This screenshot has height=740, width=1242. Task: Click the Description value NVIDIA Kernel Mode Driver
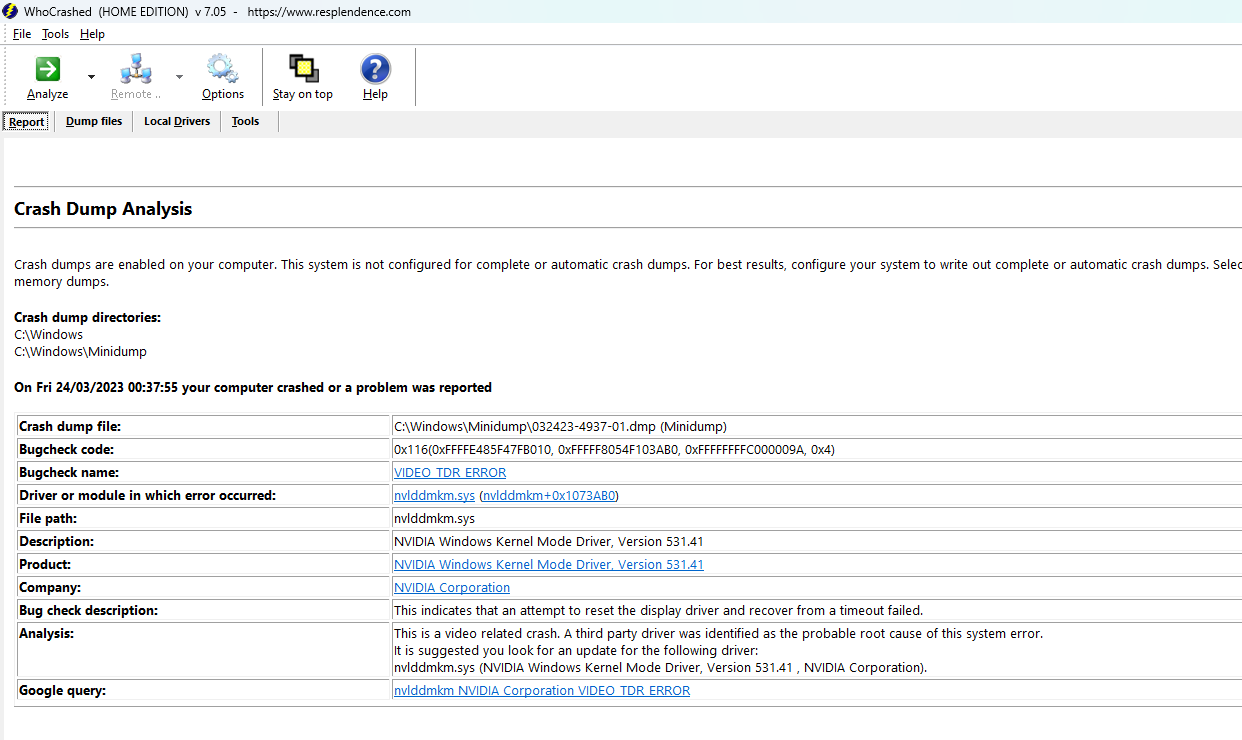(549, 542)
